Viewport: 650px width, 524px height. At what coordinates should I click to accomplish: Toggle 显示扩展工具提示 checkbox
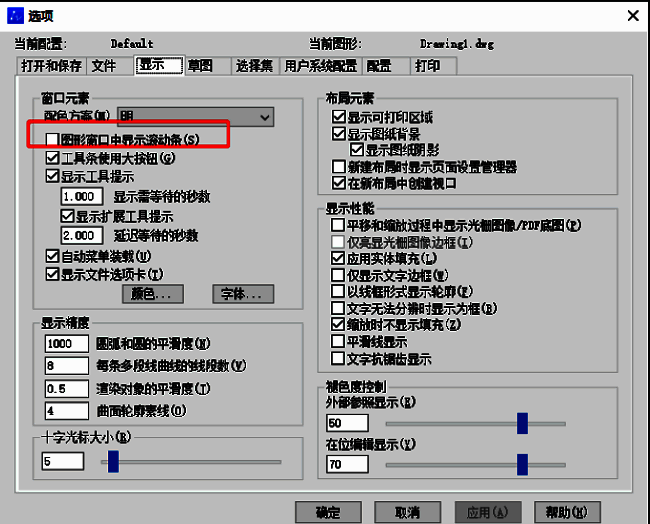(67, 216)
